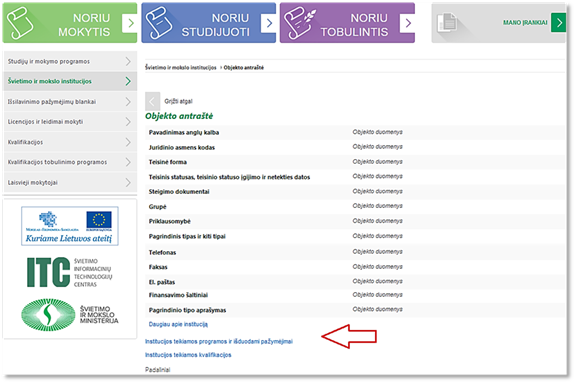Click Grįžti atgal link

(x=178, y=101)
